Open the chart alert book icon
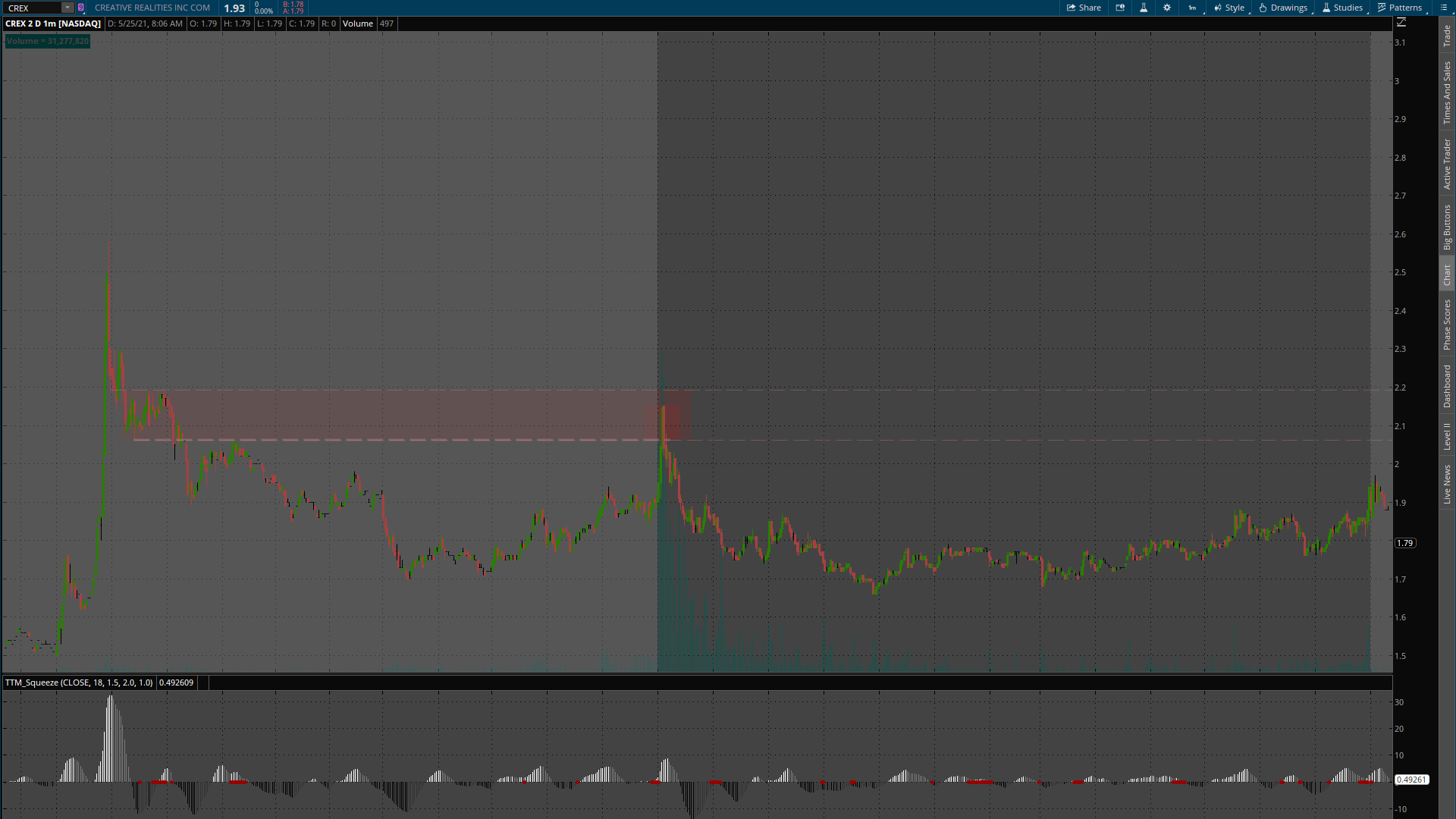Screen dimensions: 1456x819 pos(1120,8)
